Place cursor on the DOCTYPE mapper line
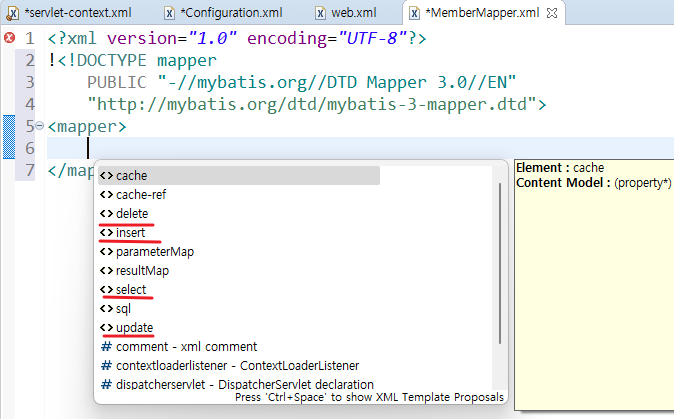Viewport: 674px width, 419px height. (x=132, y=60)
